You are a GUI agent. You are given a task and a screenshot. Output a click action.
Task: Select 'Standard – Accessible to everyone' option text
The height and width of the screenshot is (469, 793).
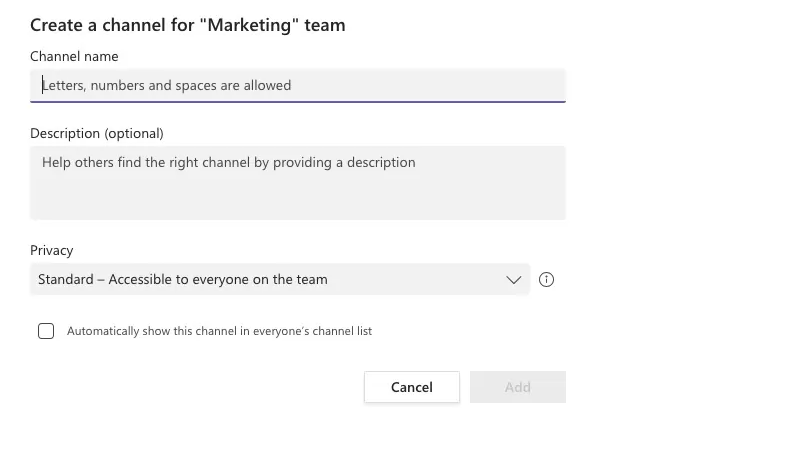coord(183,280)
